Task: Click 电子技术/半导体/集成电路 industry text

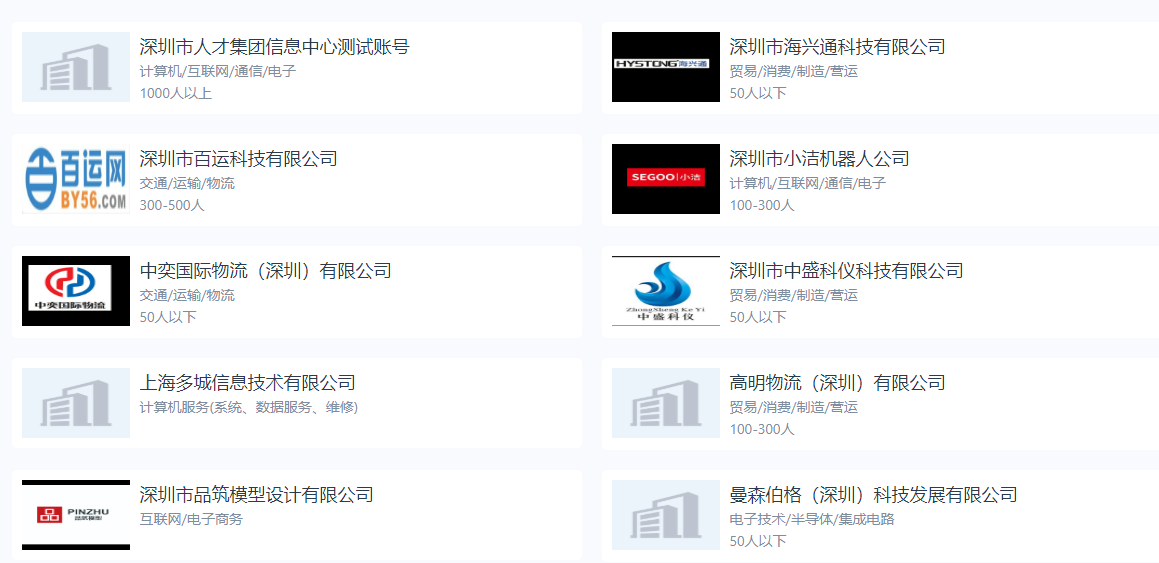Action: [x=812, y=520]
